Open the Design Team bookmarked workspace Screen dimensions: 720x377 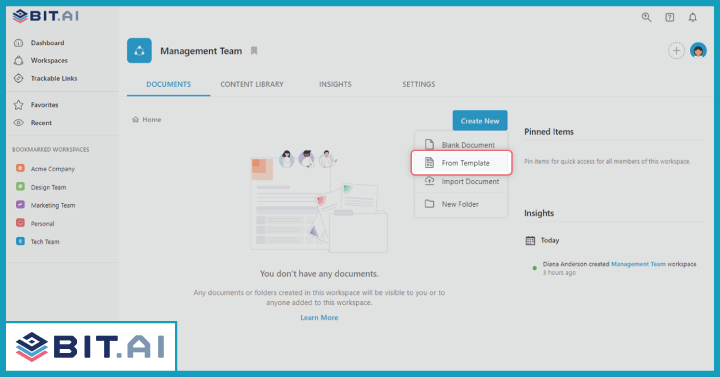pyautogui.click(x=48, y=187)
